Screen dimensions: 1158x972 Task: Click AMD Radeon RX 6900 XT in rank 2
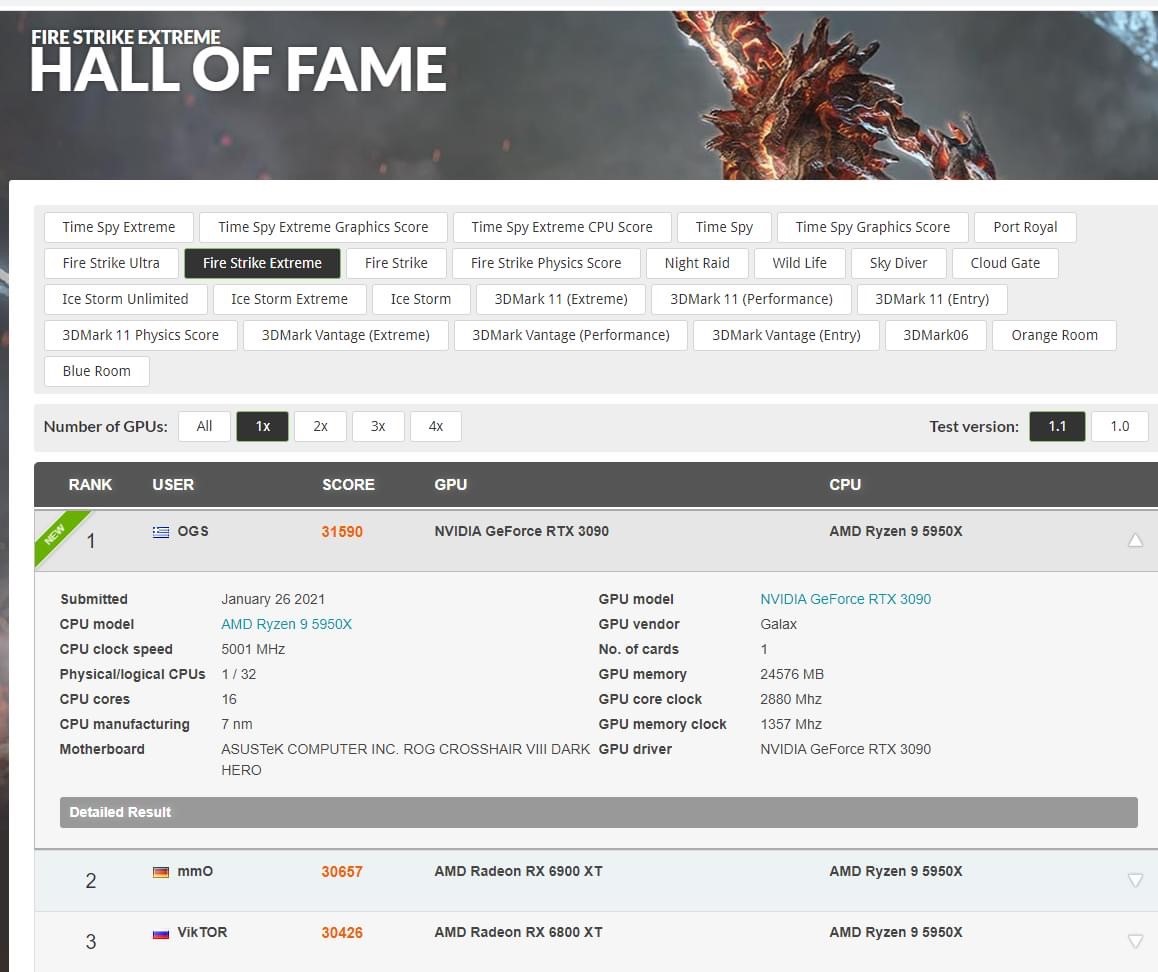click(x=518, y=872)
